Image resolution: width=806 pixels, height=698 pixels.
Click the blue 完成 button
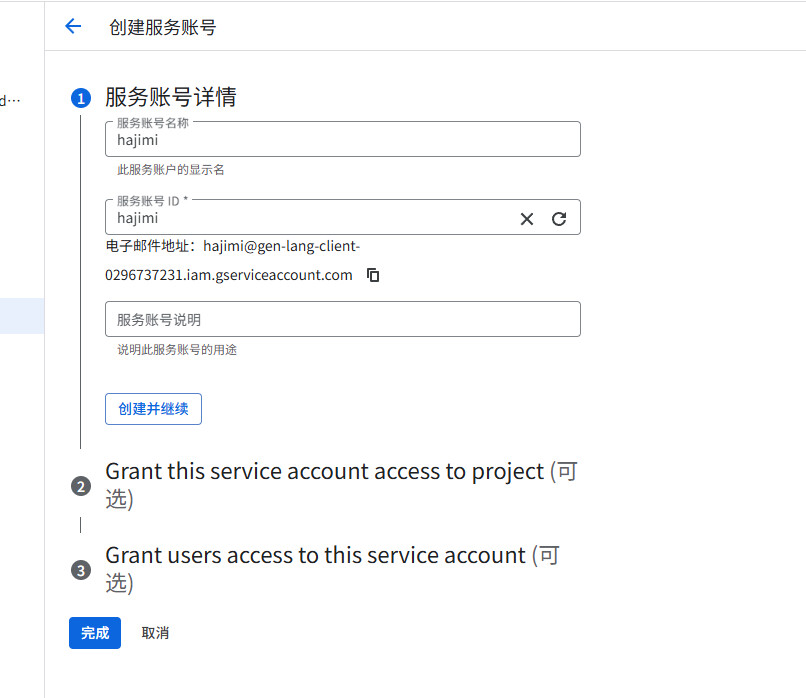tap(95, 633)
